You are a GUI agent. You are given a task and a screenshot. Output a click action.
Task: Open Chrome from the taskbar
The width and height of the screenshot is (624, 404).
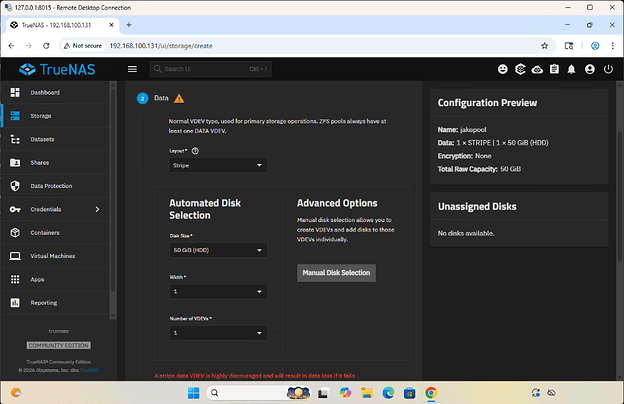coord(431,393)
